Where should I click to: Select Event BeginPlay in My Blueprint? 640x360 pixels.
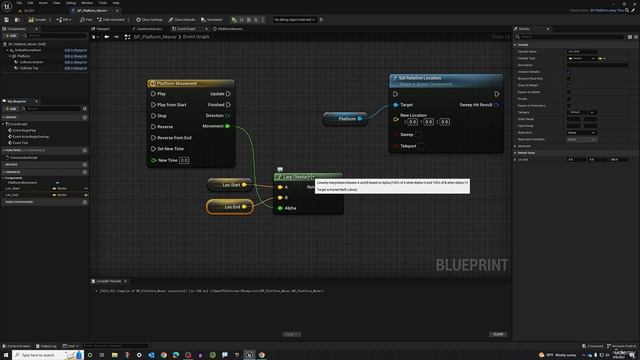click(24, 131)
